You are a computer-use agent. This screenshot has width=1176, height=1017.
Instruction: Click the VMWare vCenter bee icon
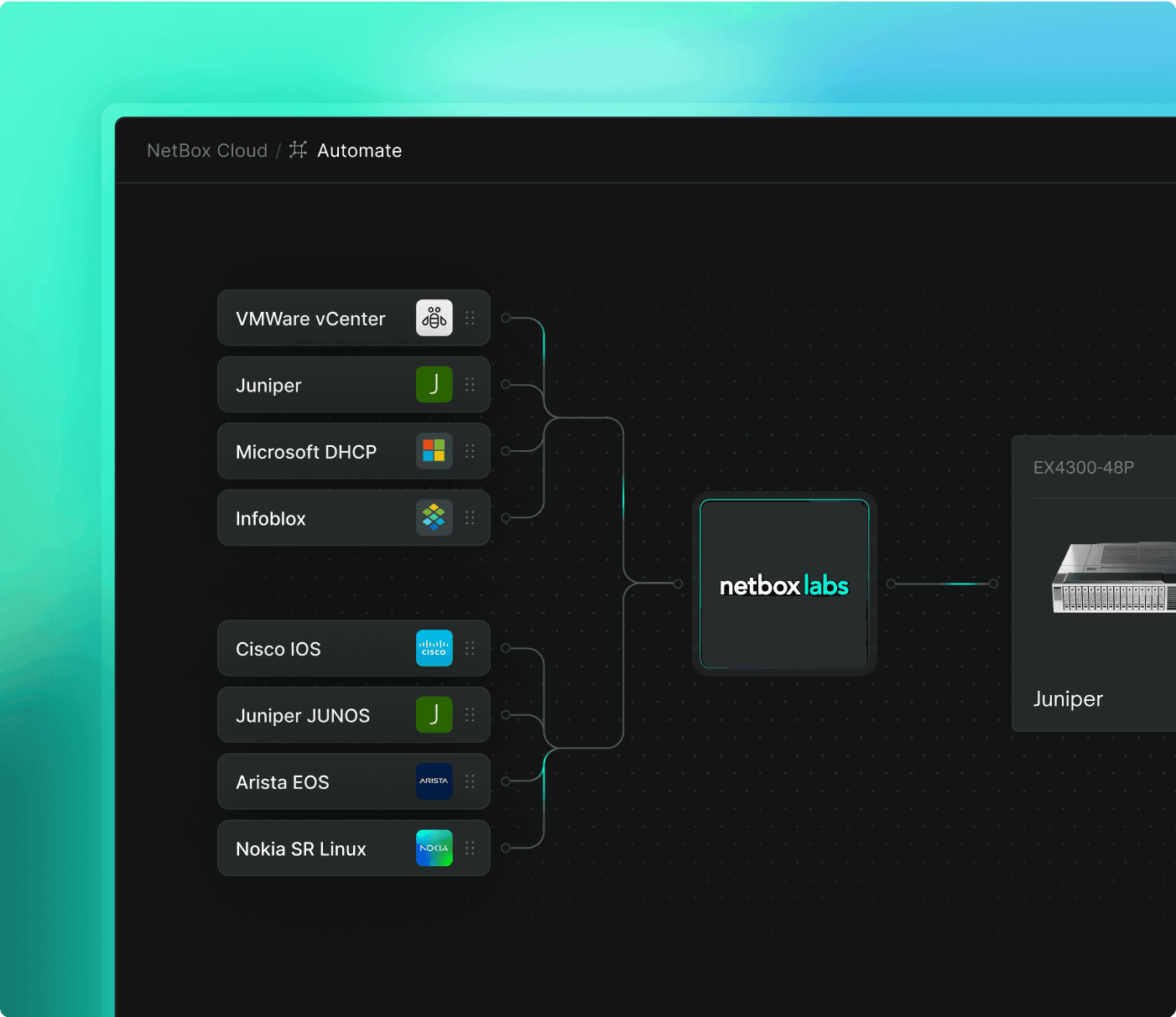pyautogui.click(x=434, y=318)
